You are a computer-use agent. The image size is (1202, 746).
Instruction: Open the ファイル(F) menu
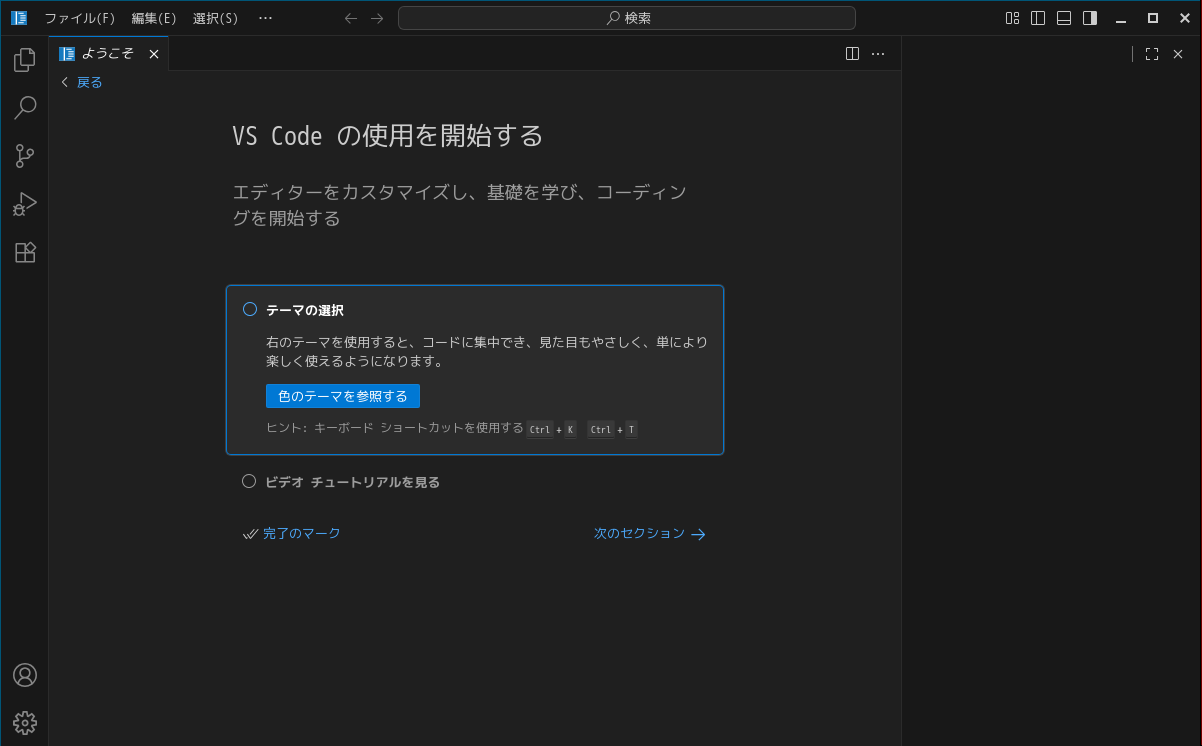pos(79,18)
